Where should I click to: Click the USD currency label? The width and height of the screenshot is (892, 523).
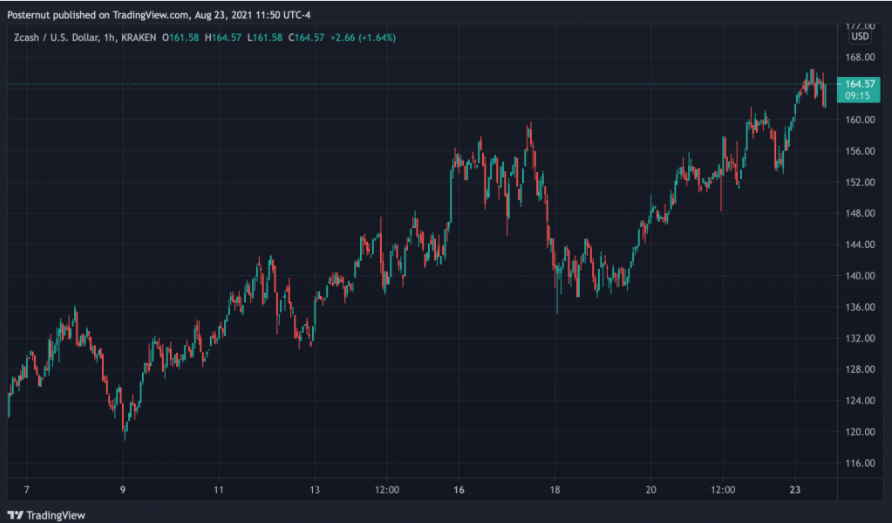point(860,36)
